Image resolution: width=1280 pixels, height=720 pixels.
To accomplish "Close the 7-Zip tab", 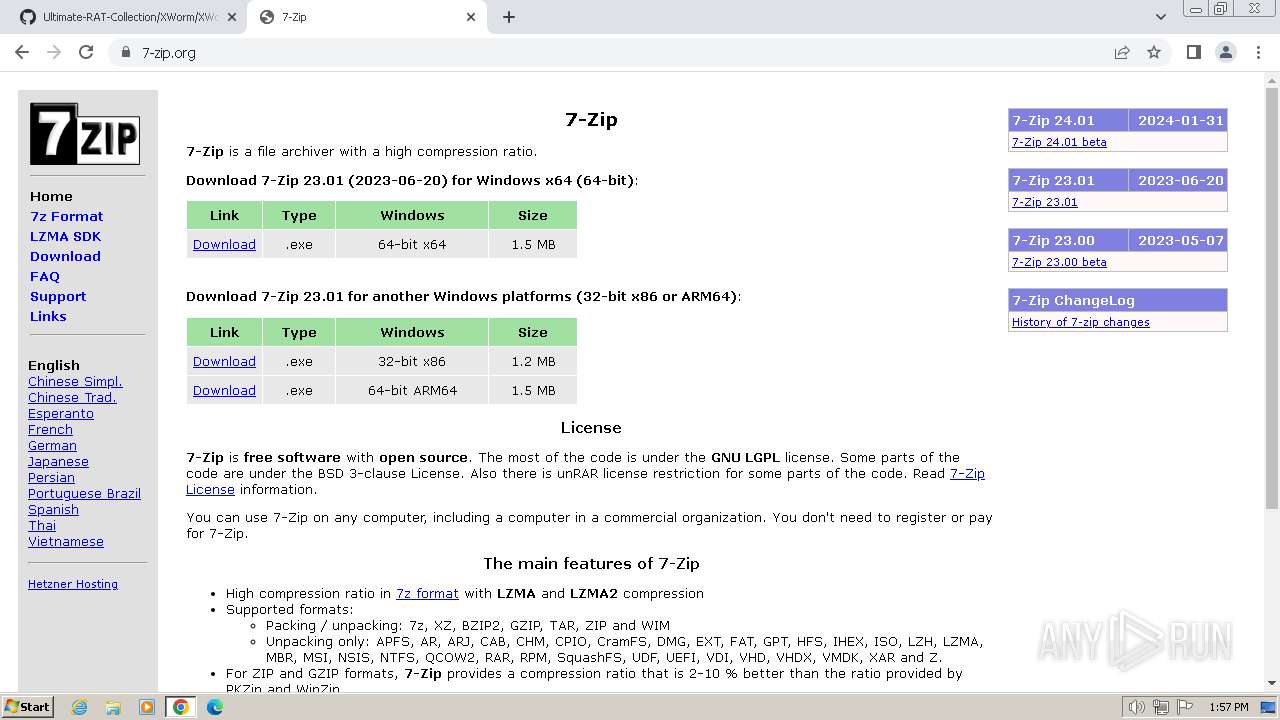I will pyautogui.click(x=471, y=17).
